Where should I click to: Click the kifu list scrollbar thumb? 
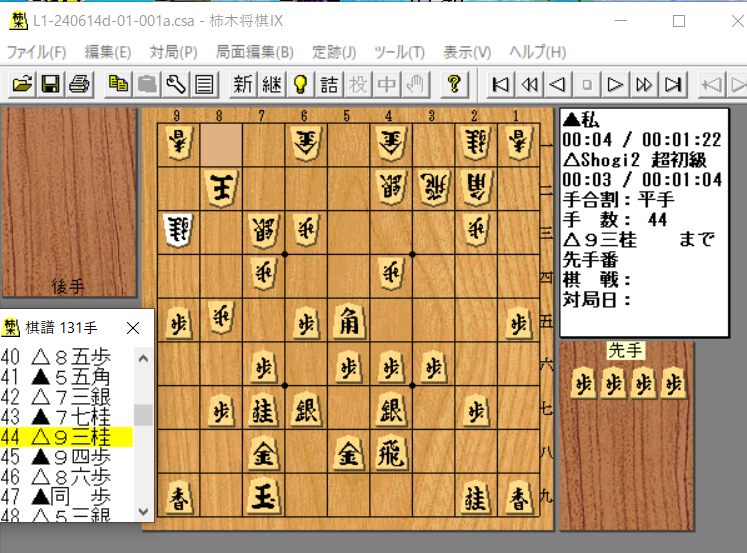pos(143,415)
